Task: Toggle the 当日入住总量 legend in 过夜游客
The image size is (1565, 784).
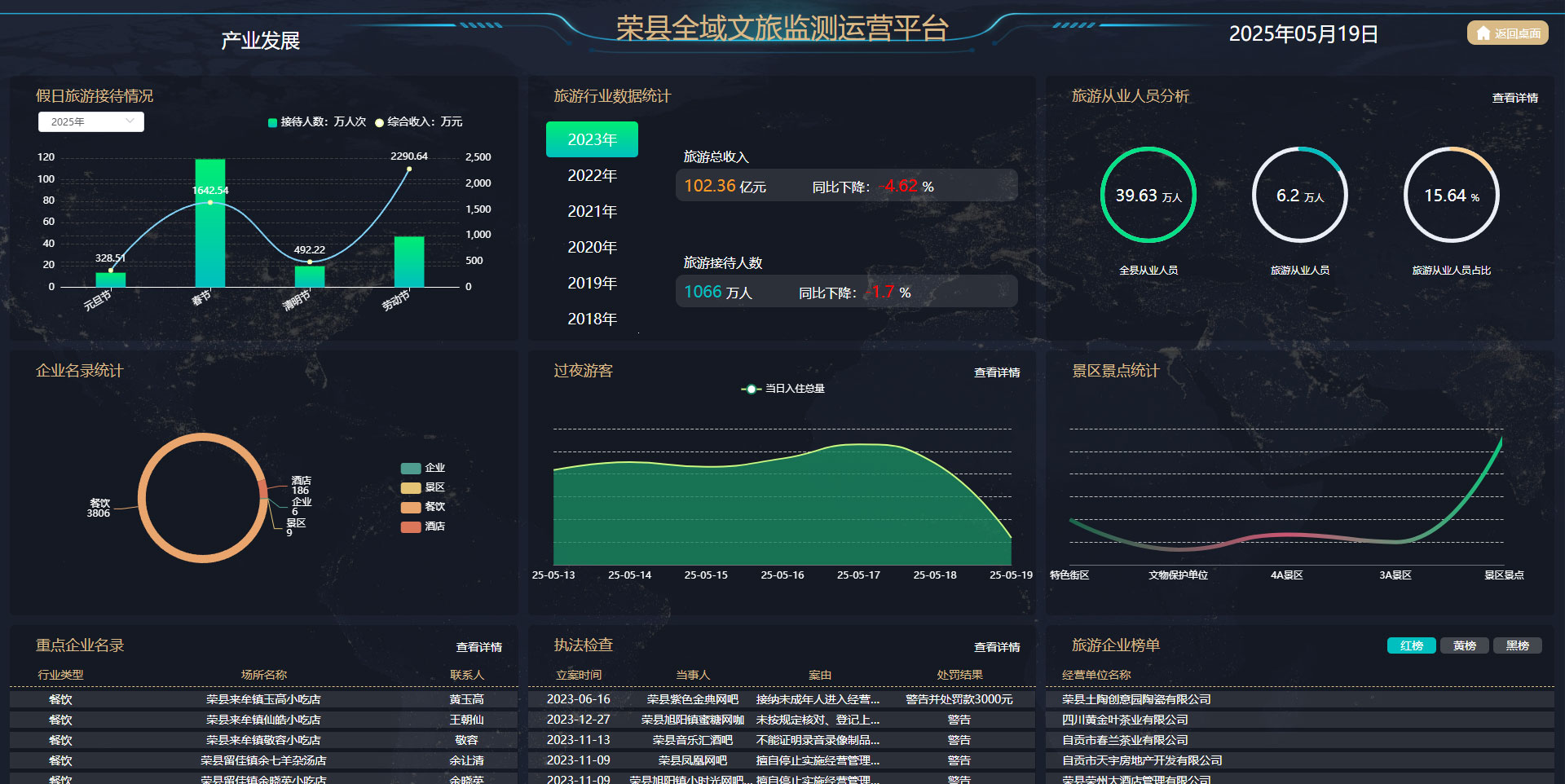Action: pos(782,389)
